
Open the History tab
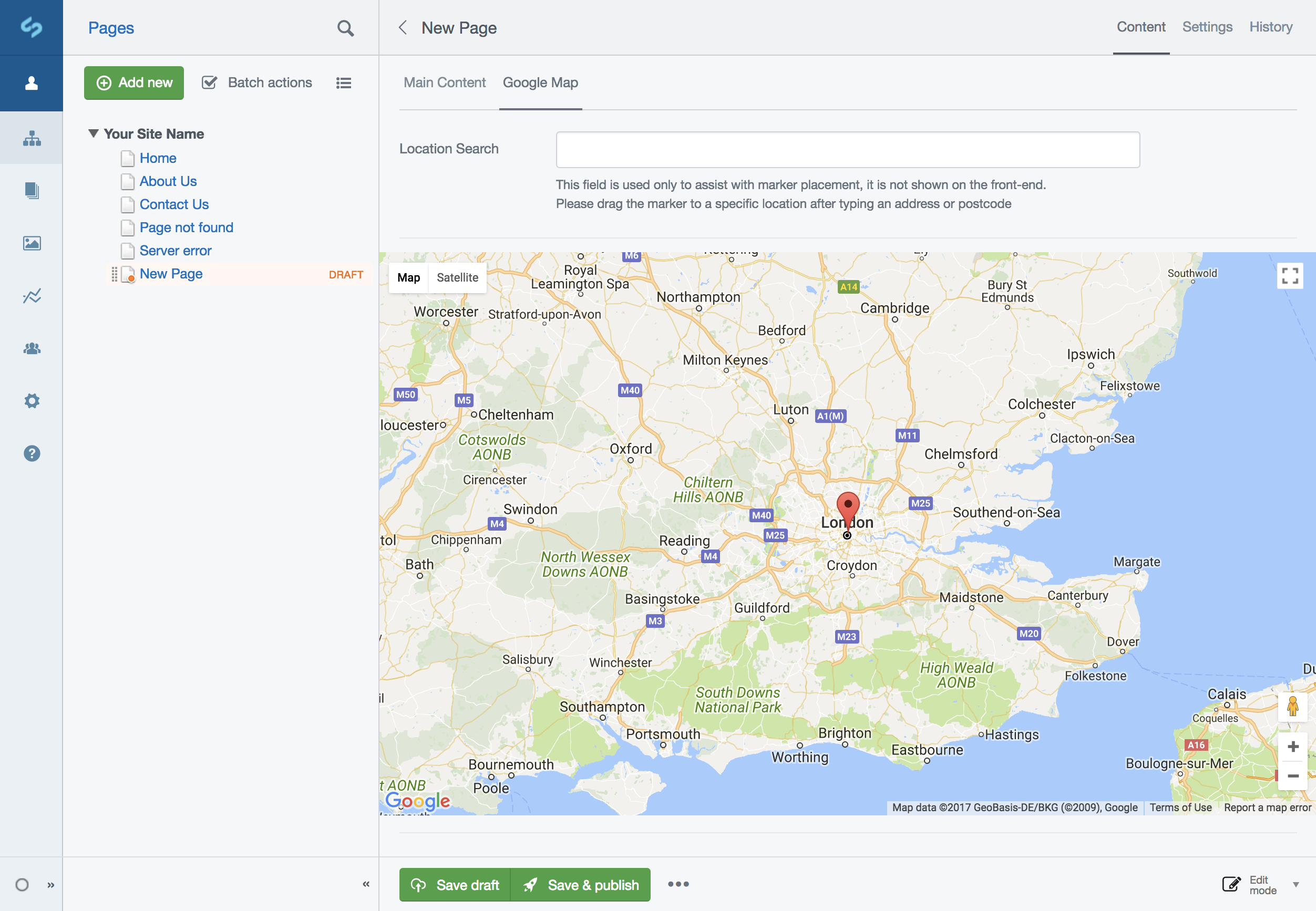tap(1270, 27)
